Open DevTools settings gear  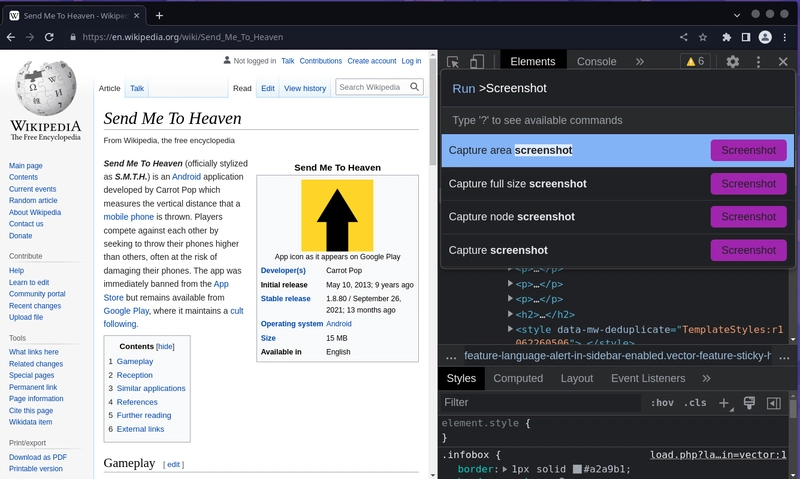pos(733,62)
